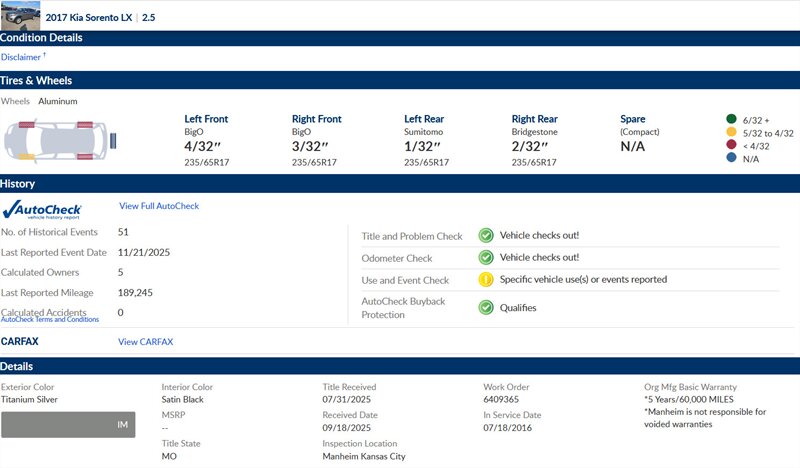Open the View CARFAX link

[x=145, y=342]
